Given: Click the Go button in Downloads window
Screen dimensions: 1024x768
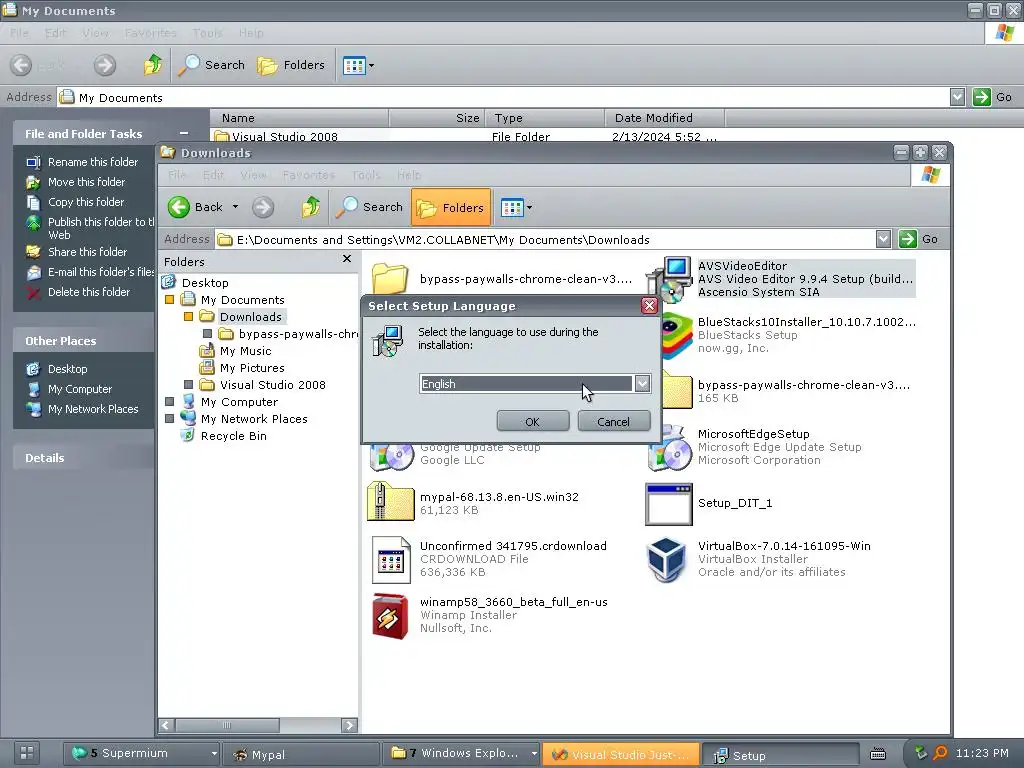Looking at the screenshot, I should [x=919, y=239].
